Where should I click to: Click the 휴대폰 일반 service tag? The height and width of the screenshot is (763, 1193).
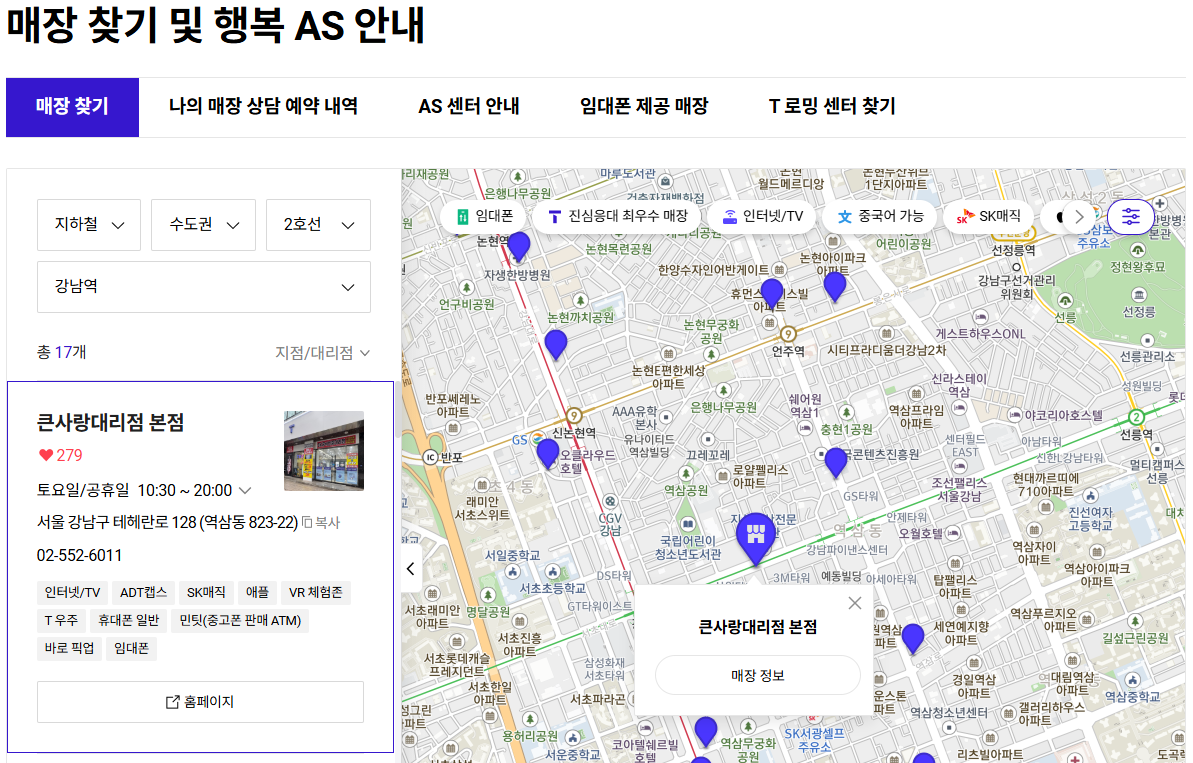click(x=129, y=621)
